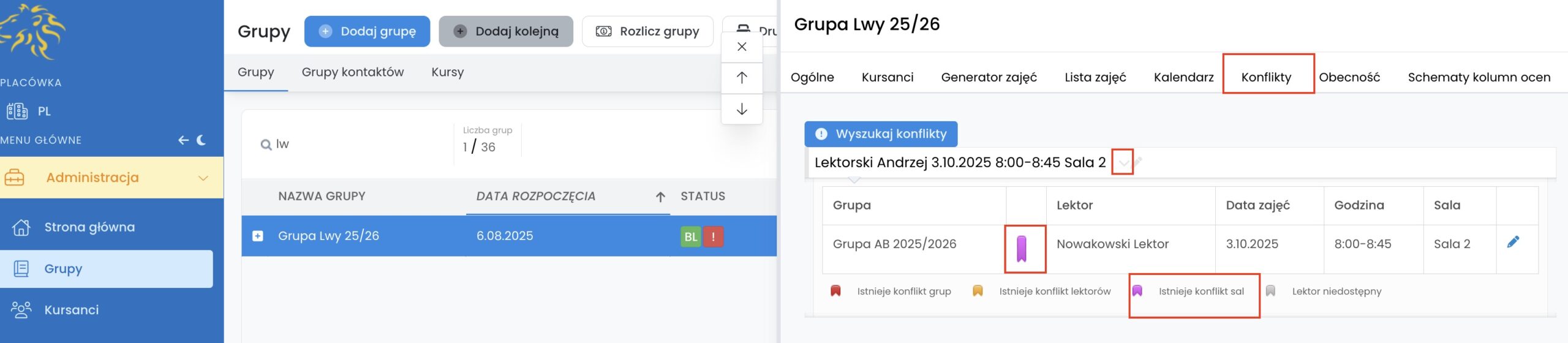Collapse the sidebar with left arrow icon
The height and width of the screenshot is (343, 1568).
pyautogui.click(x=183, y=140)
